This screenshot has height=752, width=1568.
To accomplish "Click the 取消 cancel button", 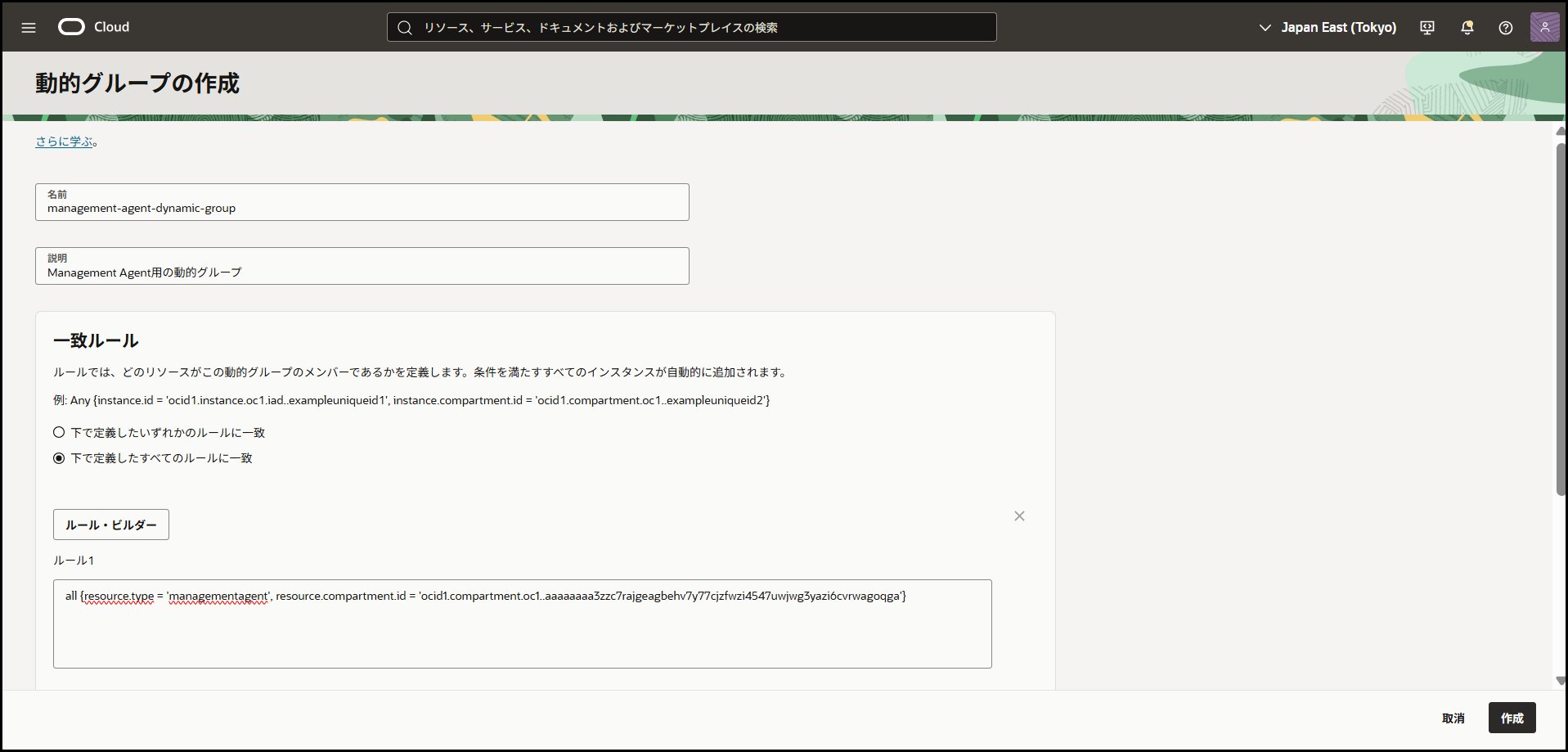I will 1453,718.
